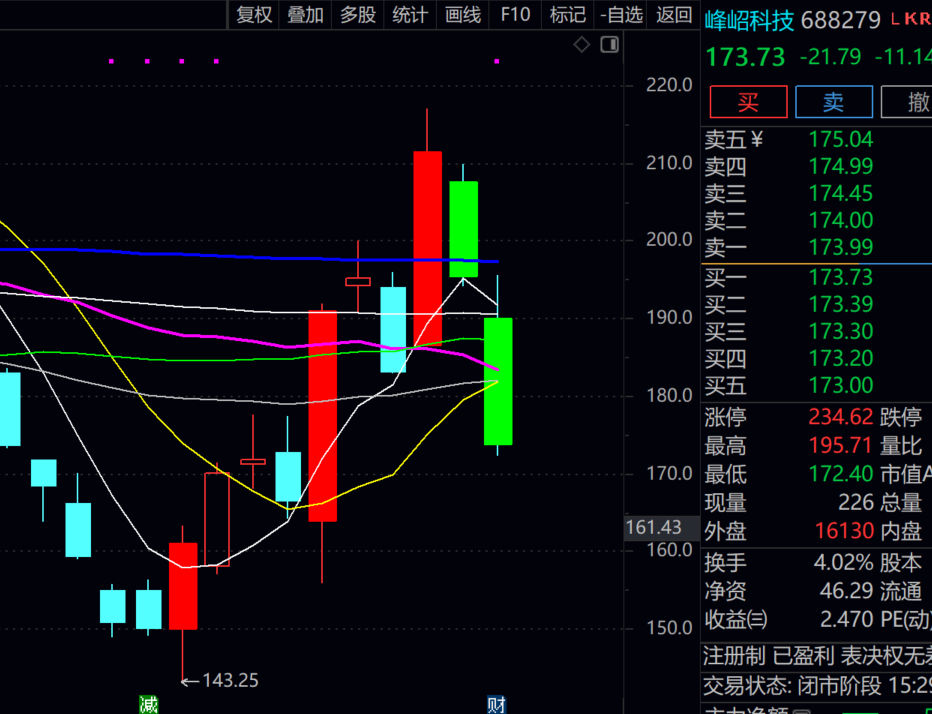Open the 统计 statistics tool
The image size is (932, 714).
[410, 14]
